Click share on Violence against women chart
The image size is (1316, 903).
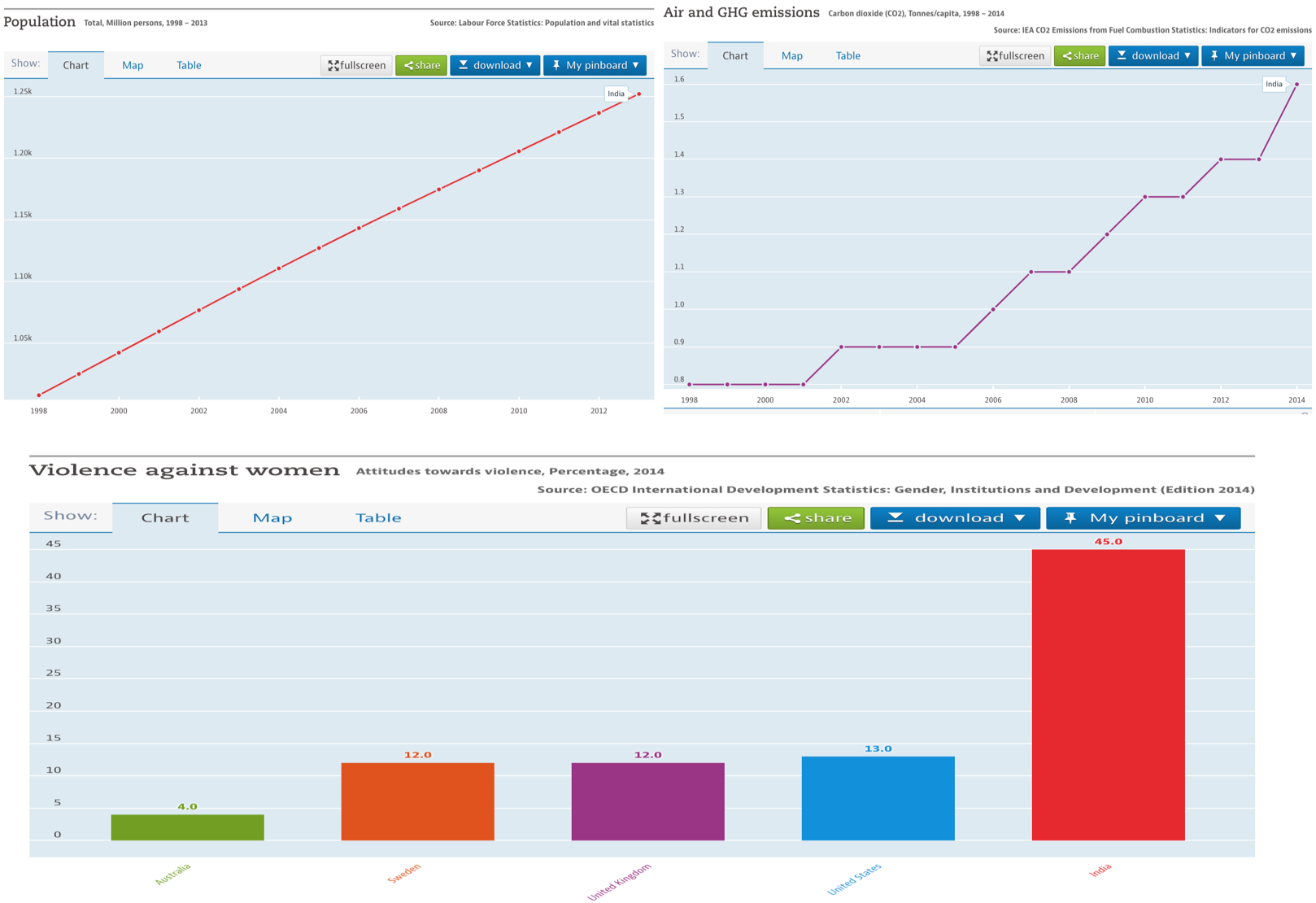click(816, 518)
